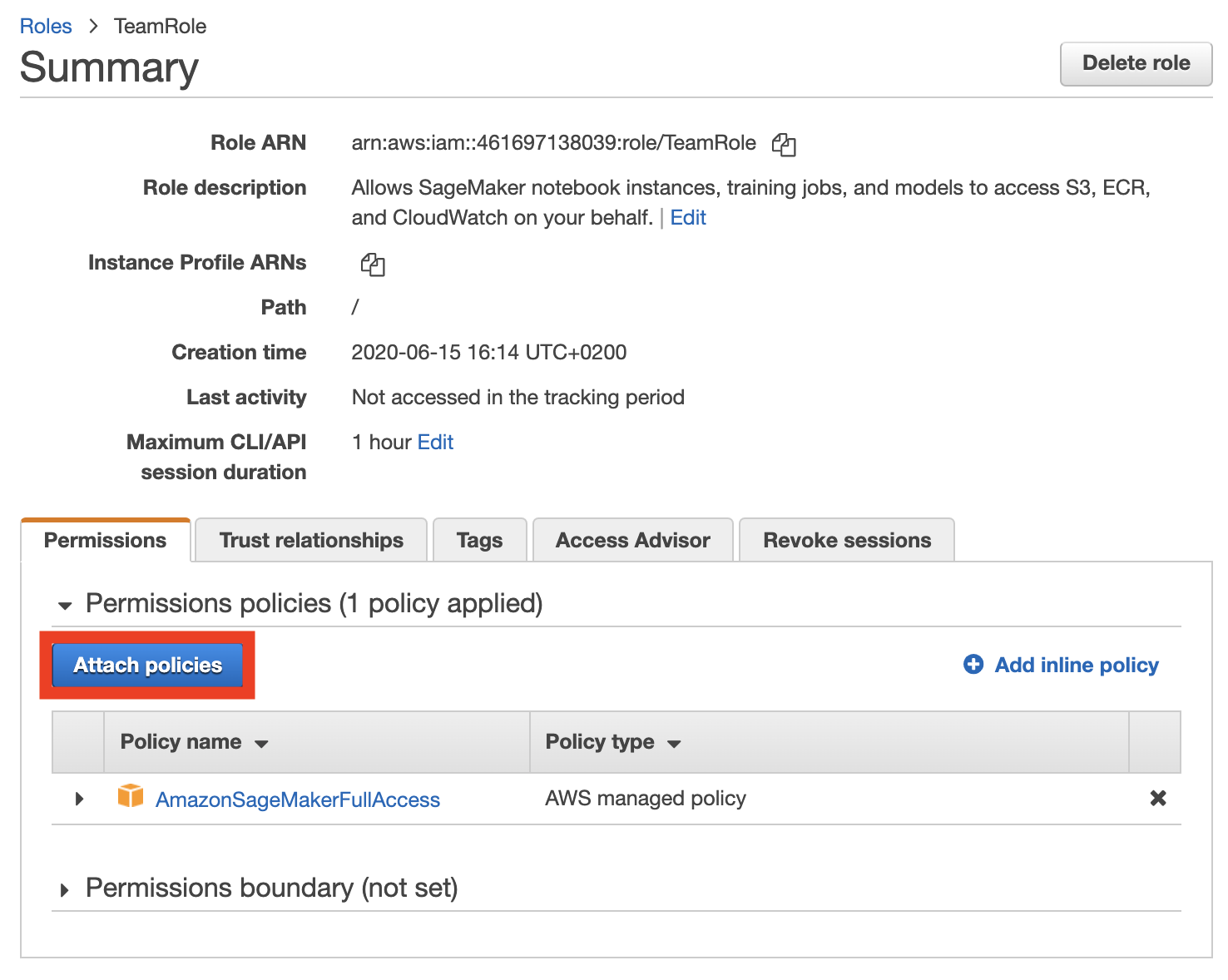Open the Trust relationships tab

coord(311,540)
